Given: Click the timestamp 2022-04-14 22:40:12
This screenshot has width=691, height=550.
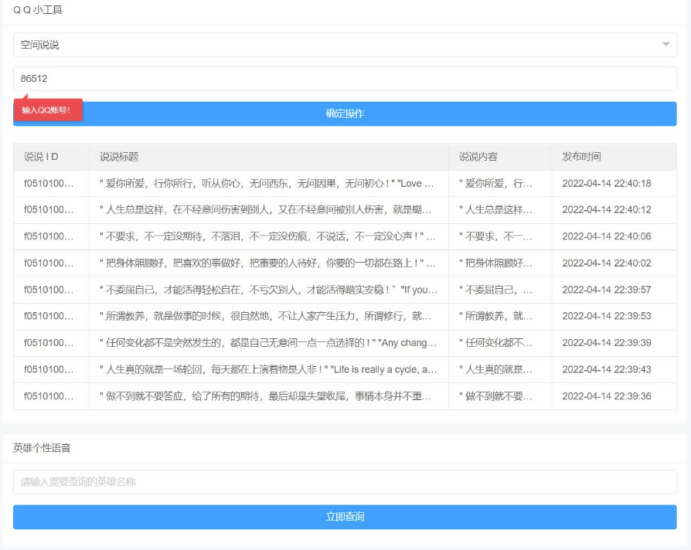Looking at the screenshot, I should click(606, 210).
